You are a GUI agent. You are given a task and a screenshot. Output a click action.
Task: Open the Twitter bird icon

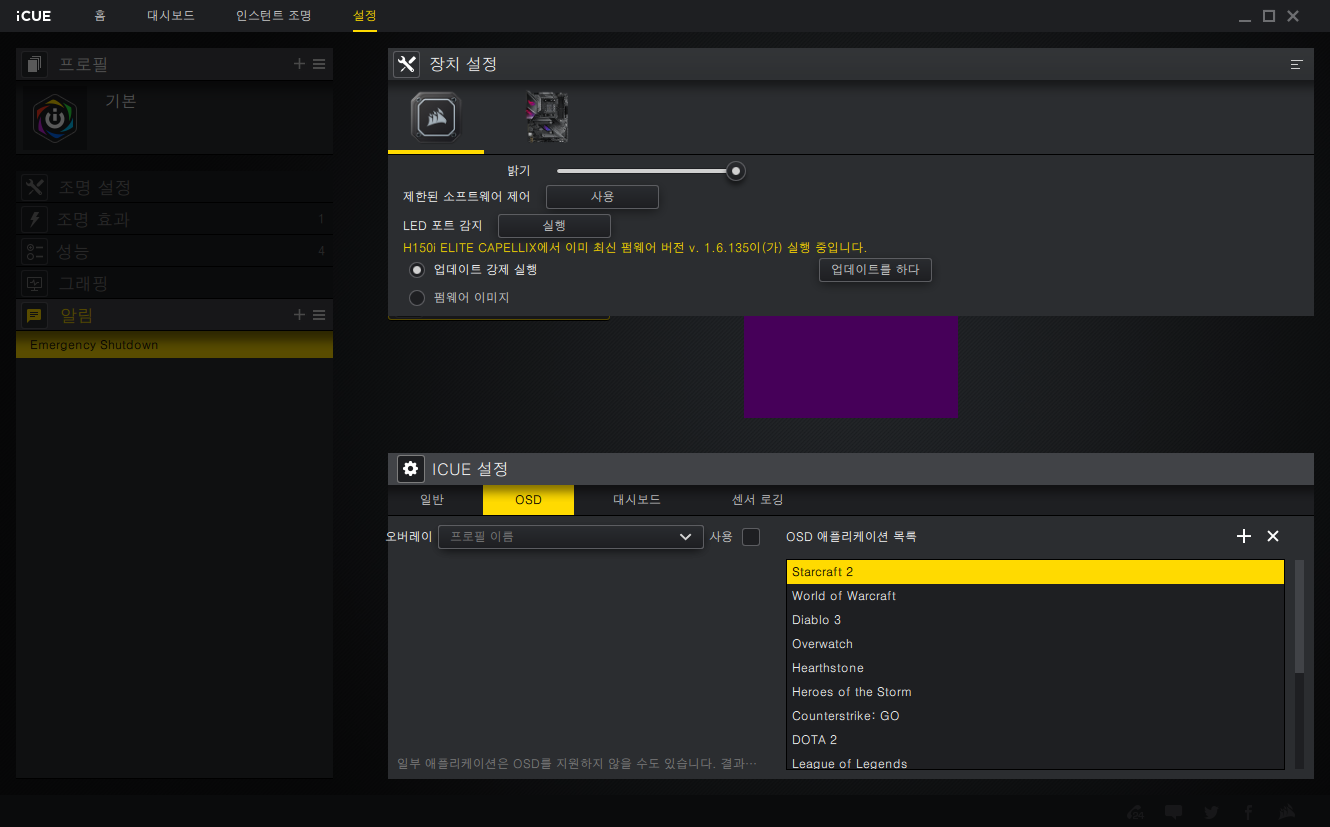coord(1211,812)
